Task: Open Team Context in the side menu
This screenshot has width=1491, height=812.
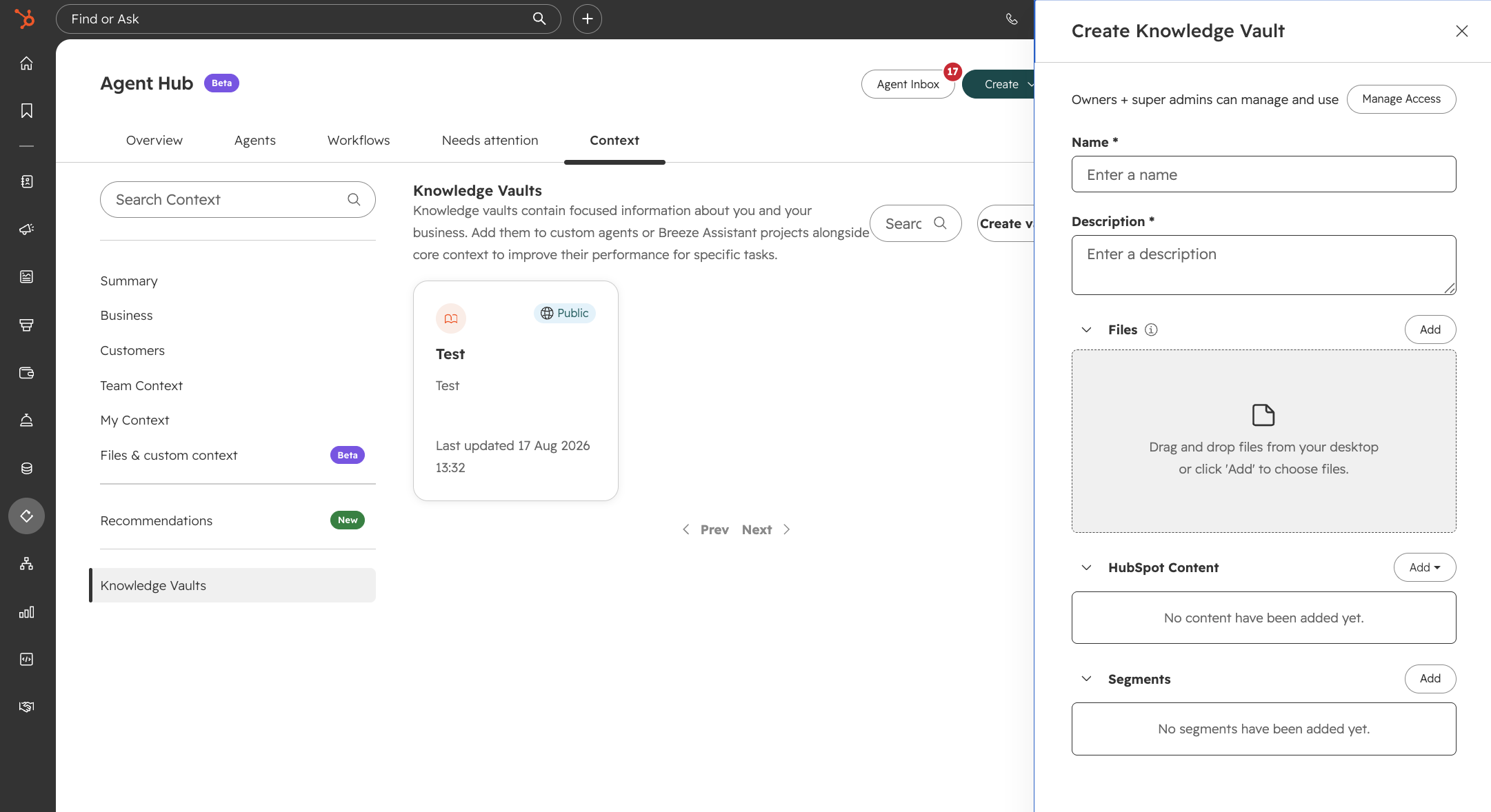Action: click(x=141, y=385)
